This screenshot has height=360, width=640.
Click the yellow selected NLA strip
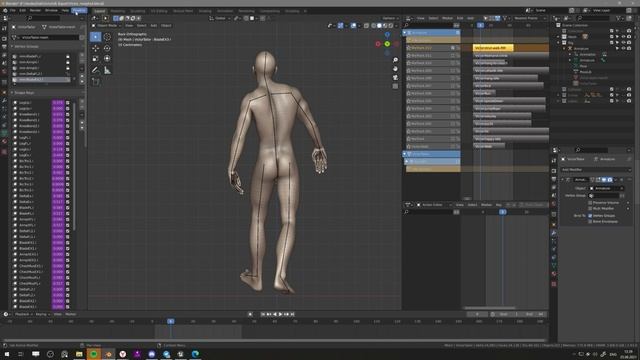point(493,48)
